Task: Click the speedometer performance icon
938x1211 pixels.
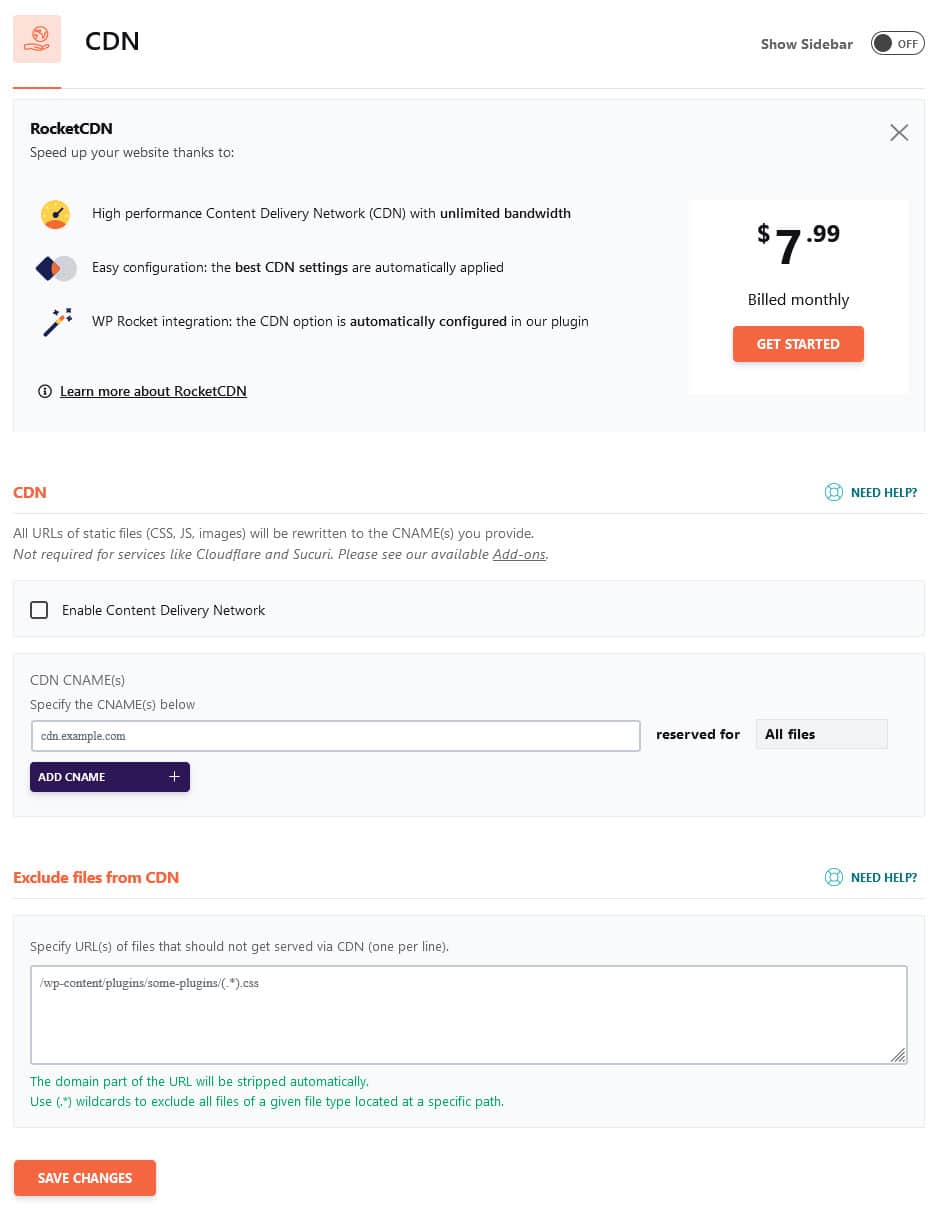Action: point(55,214)
